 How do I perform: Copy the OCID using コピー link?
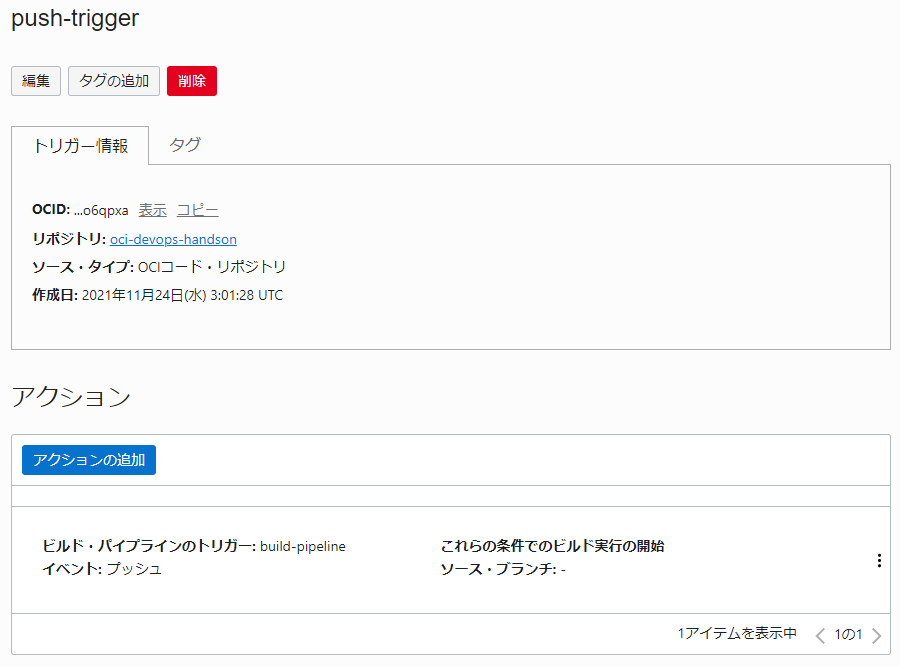[197, 210]
